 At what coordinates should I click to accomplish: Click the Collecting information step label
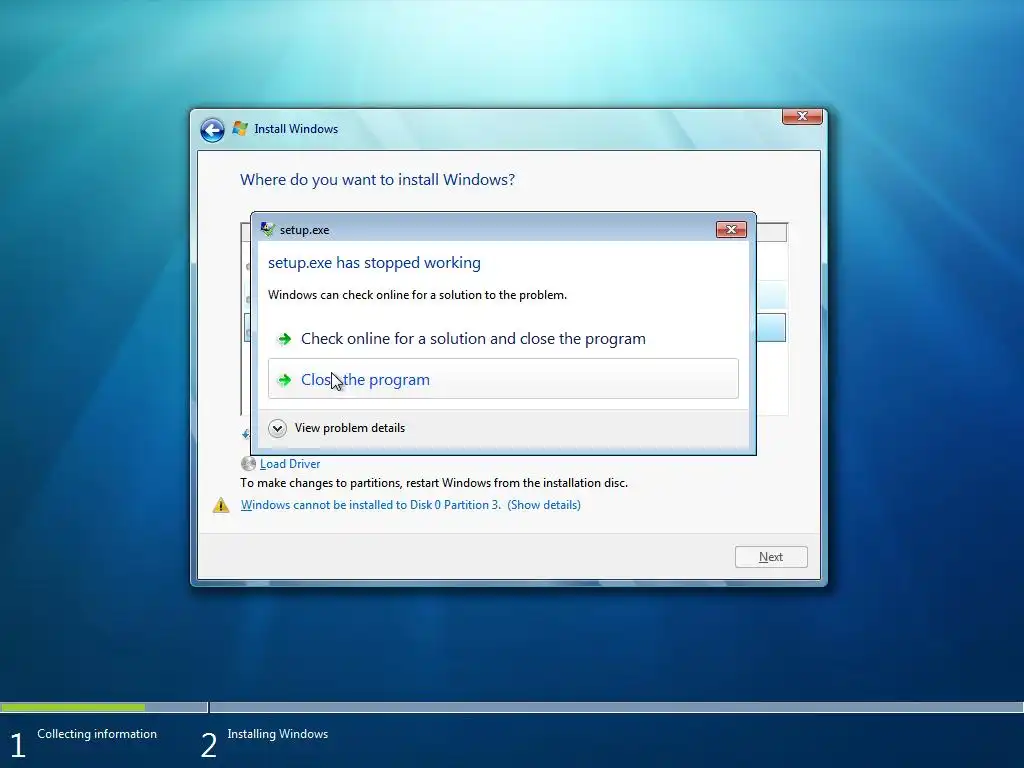tap(97, 734)
